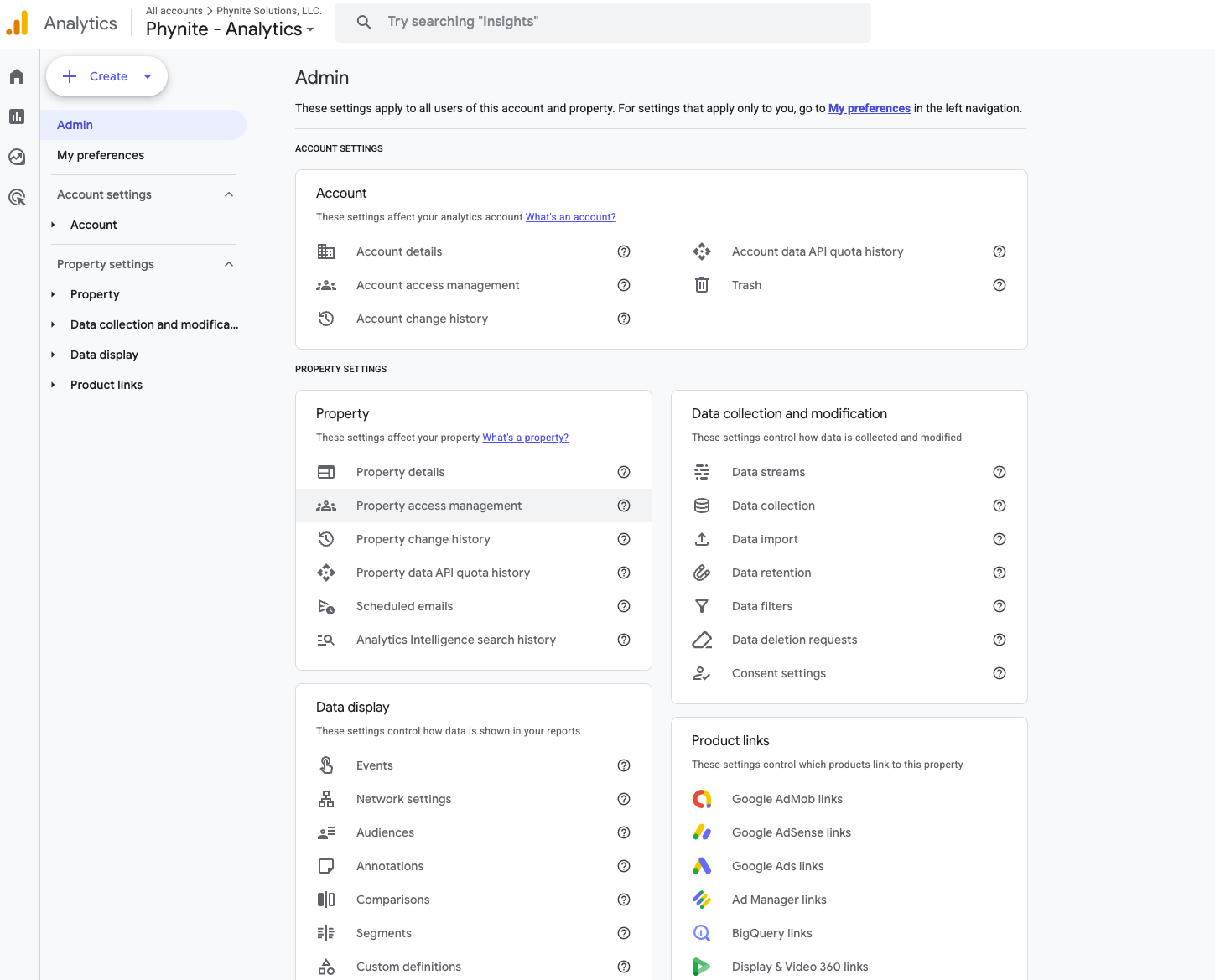The width and height of the screenshot is (1215, 980).
Task: Click the Account change history clock icon
Action: [326, 319]
